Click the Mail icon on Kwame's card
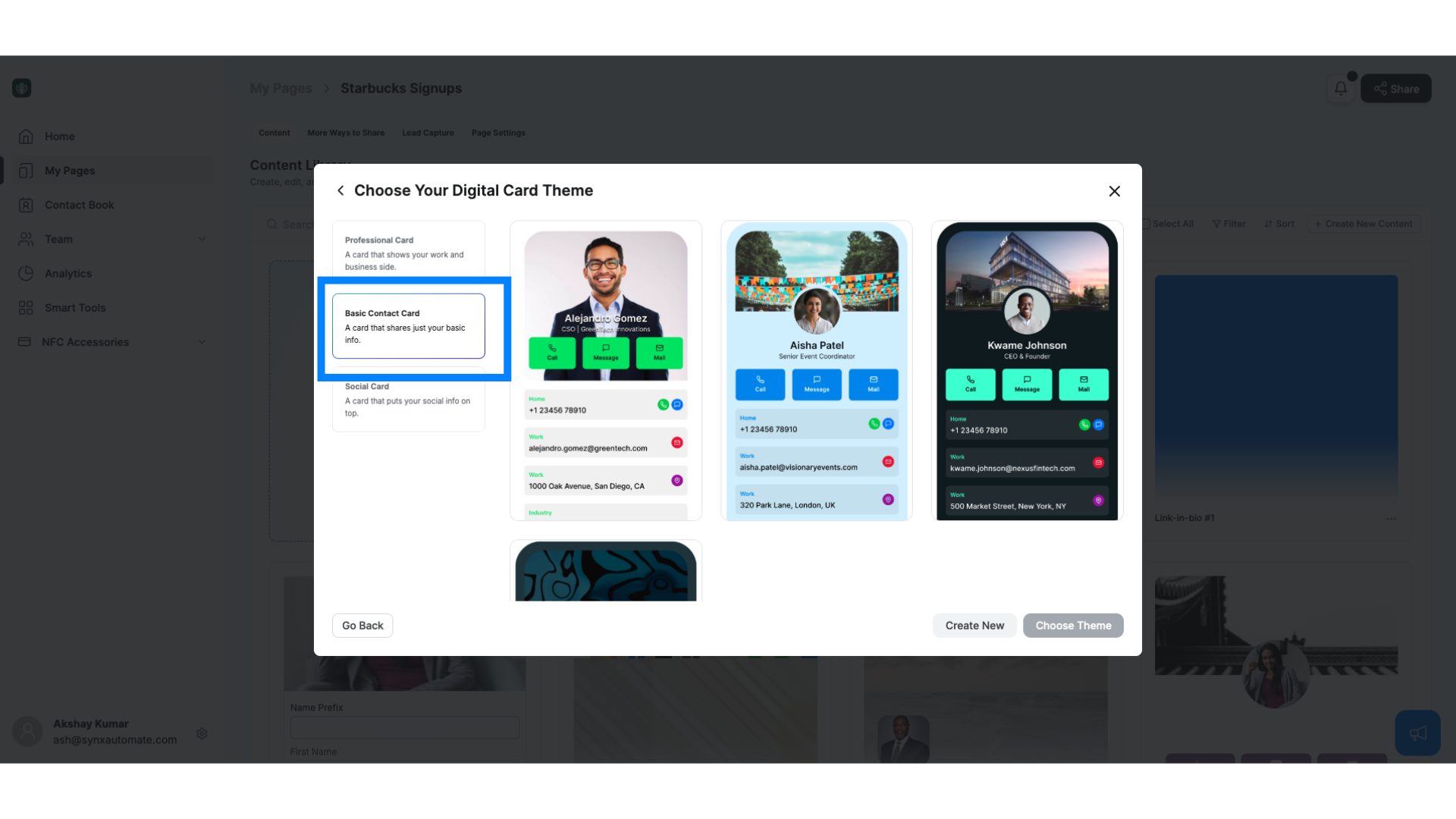1456x819 pixels. click(1083, 384)
